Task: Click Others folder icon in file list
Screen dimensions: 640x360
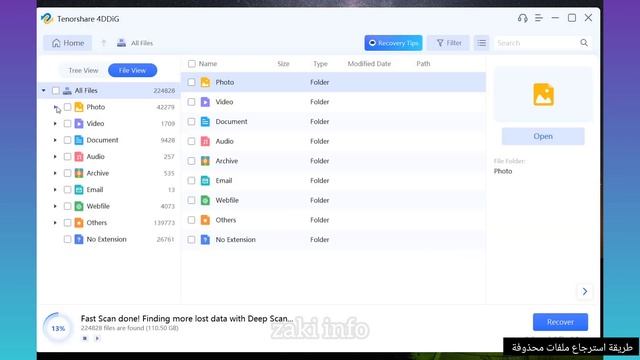Action: point(205,220)
